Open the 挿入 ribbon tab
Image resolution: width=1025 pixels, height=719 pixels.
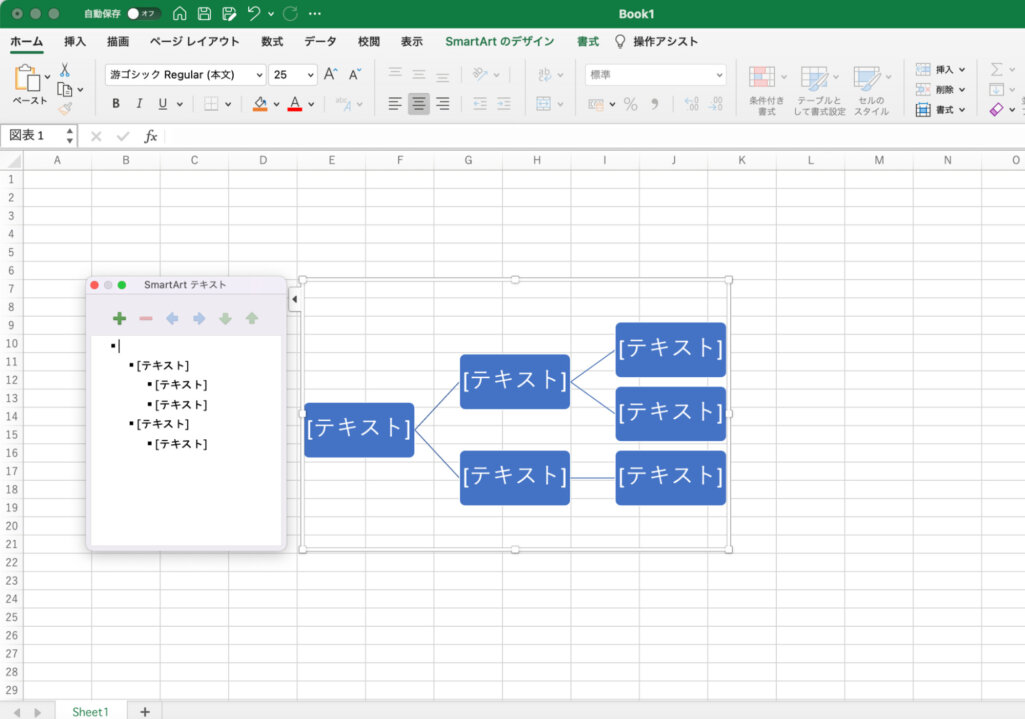tap(72, 41)
